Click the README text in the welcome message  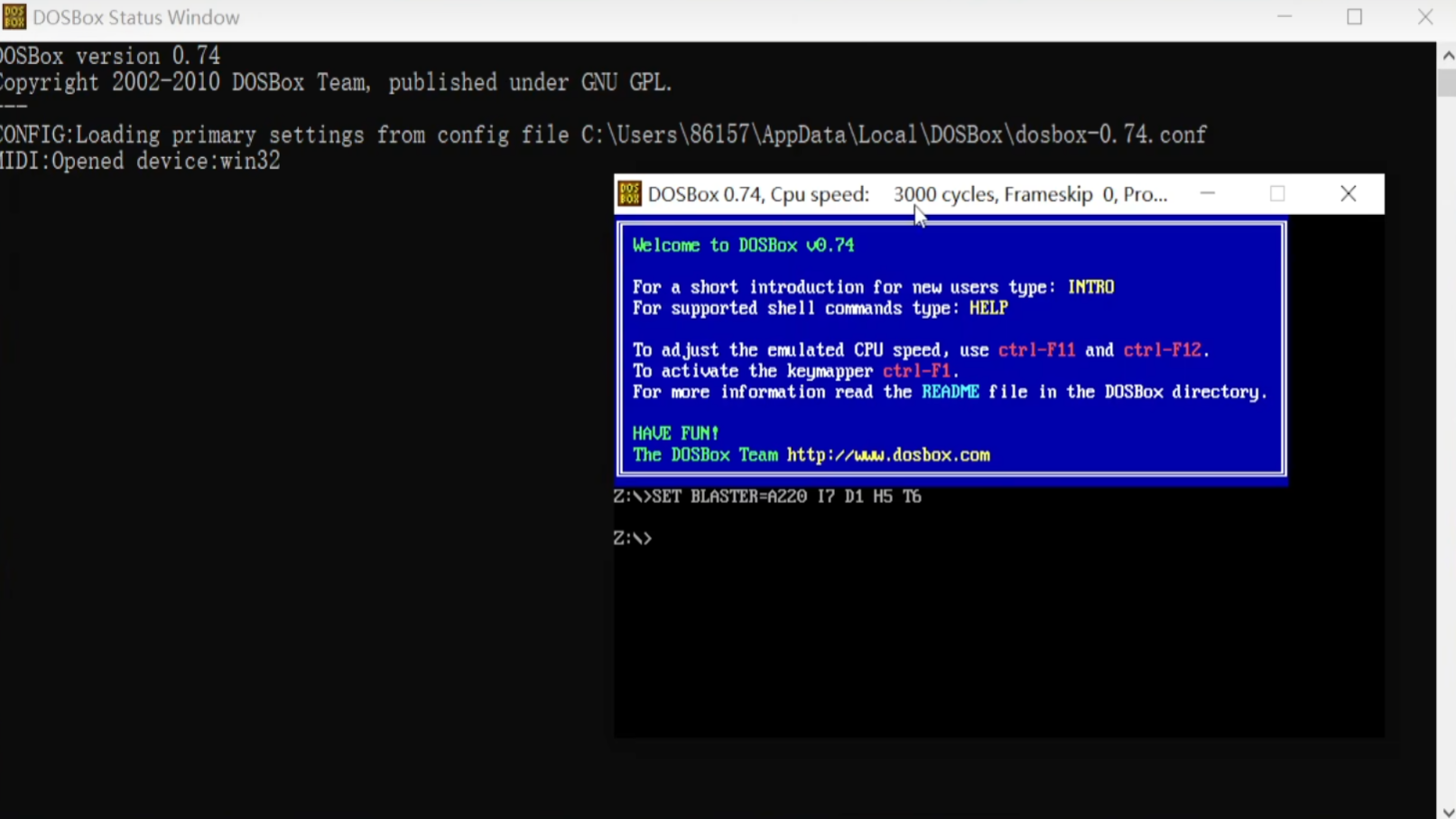pyautogui.click(x=950, y=392)
